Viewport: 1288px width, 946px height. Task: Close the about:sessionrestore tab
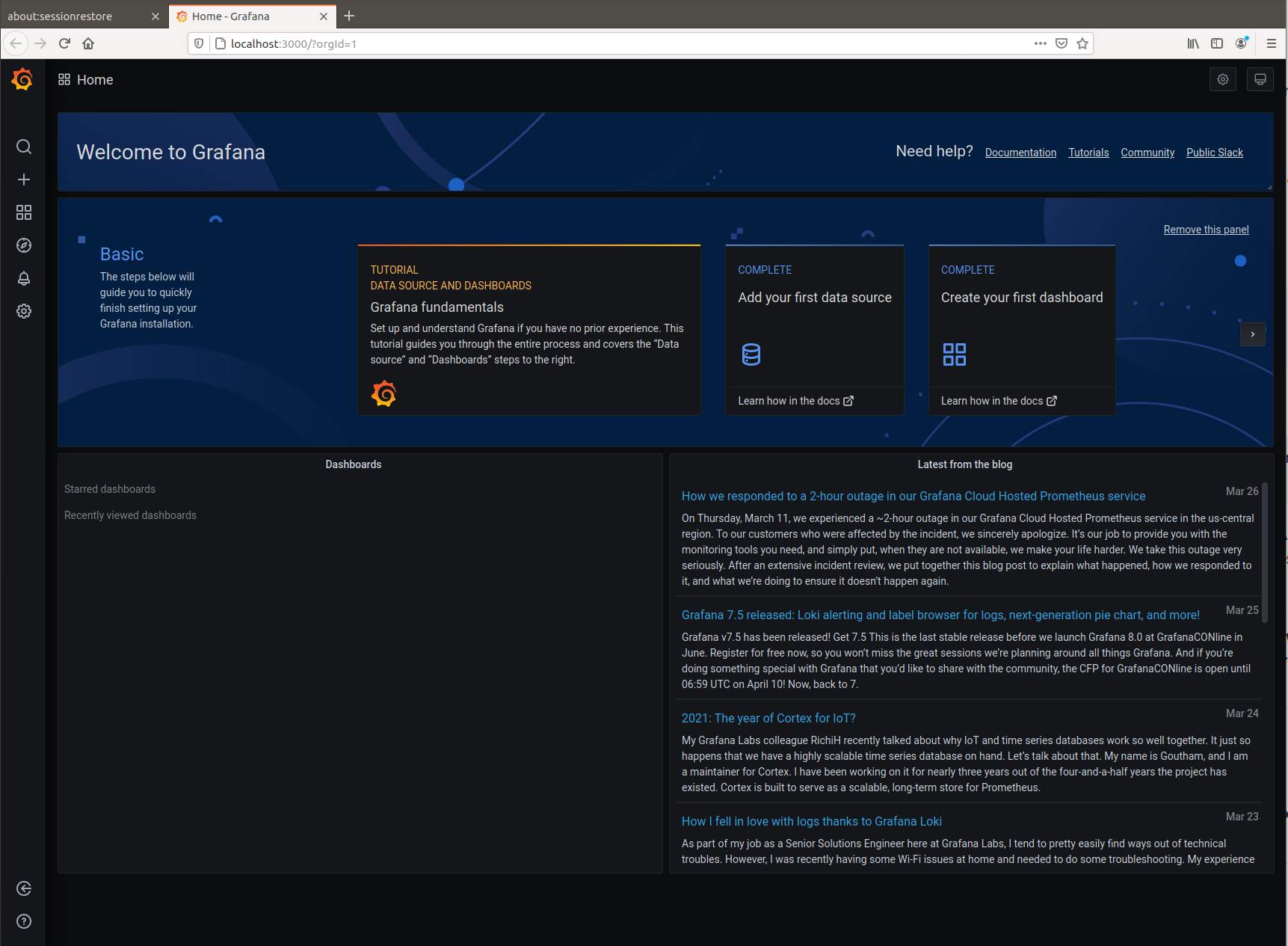[x=155, y=16]
